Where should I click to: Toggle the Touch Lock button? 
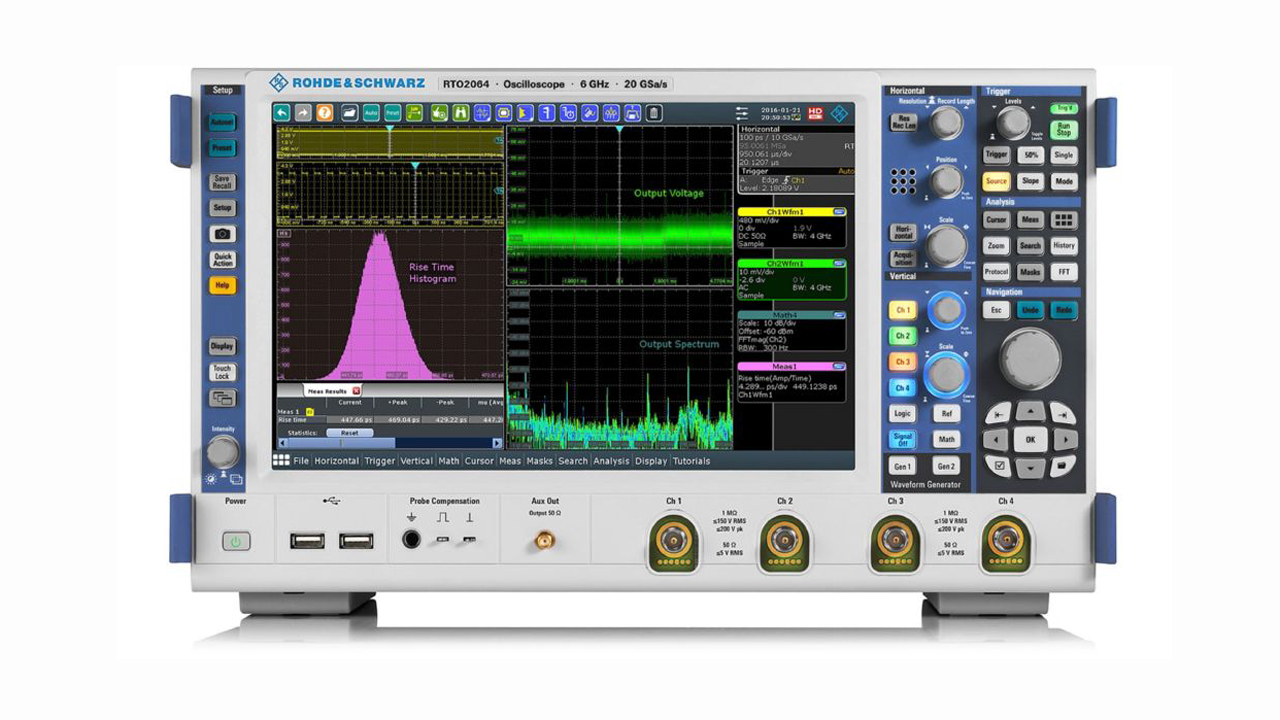pyautogui.click(x=222, y=372)
